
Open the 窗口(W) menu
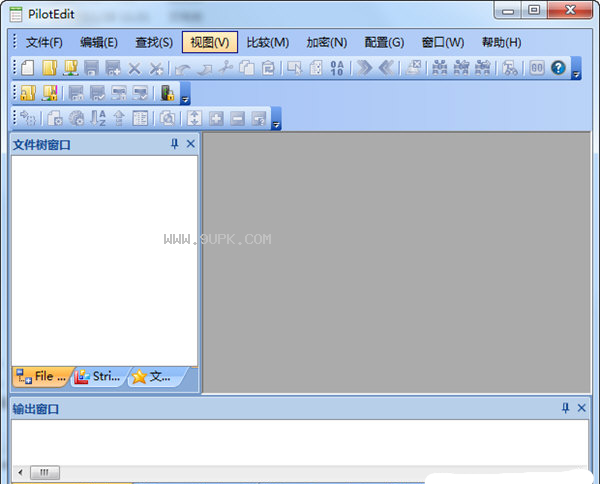tap(443, 42)
